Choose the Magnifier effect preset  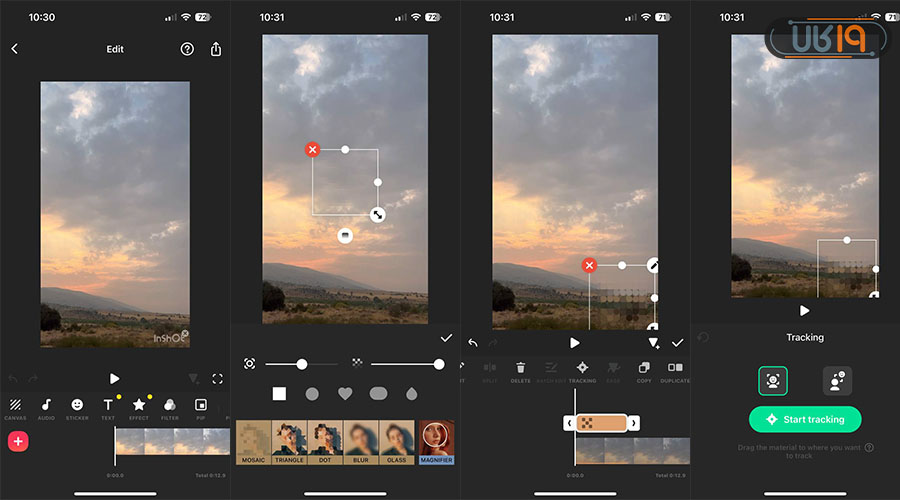coord(436,442)
